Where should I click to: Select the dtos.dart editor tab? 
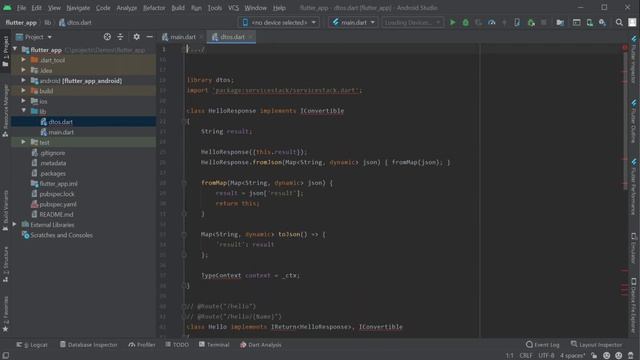pos(231,37)
